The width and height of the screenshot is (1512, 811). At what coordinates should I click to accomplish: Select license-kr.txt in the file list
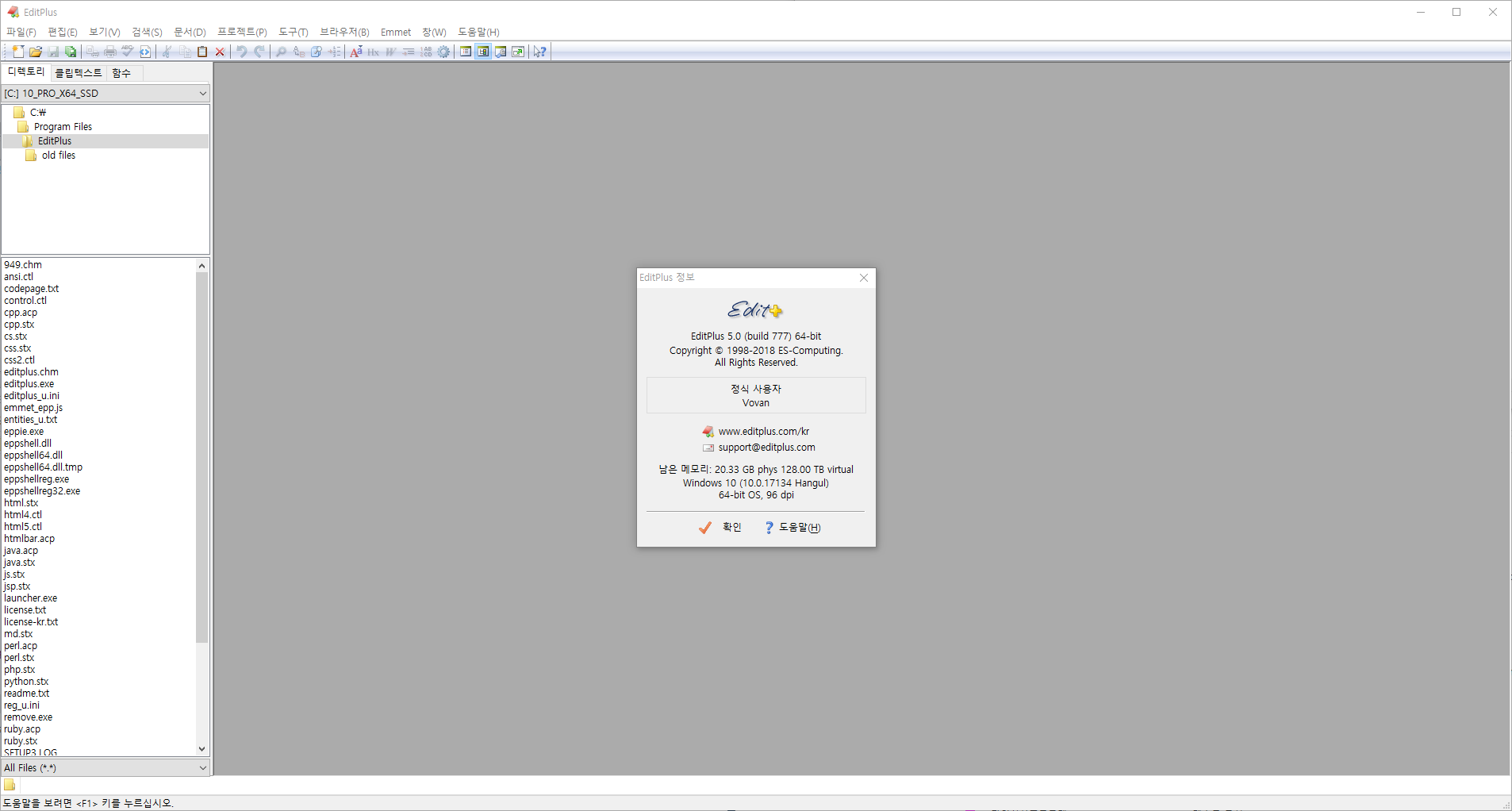pyautogui.click(x=31, y=622)
